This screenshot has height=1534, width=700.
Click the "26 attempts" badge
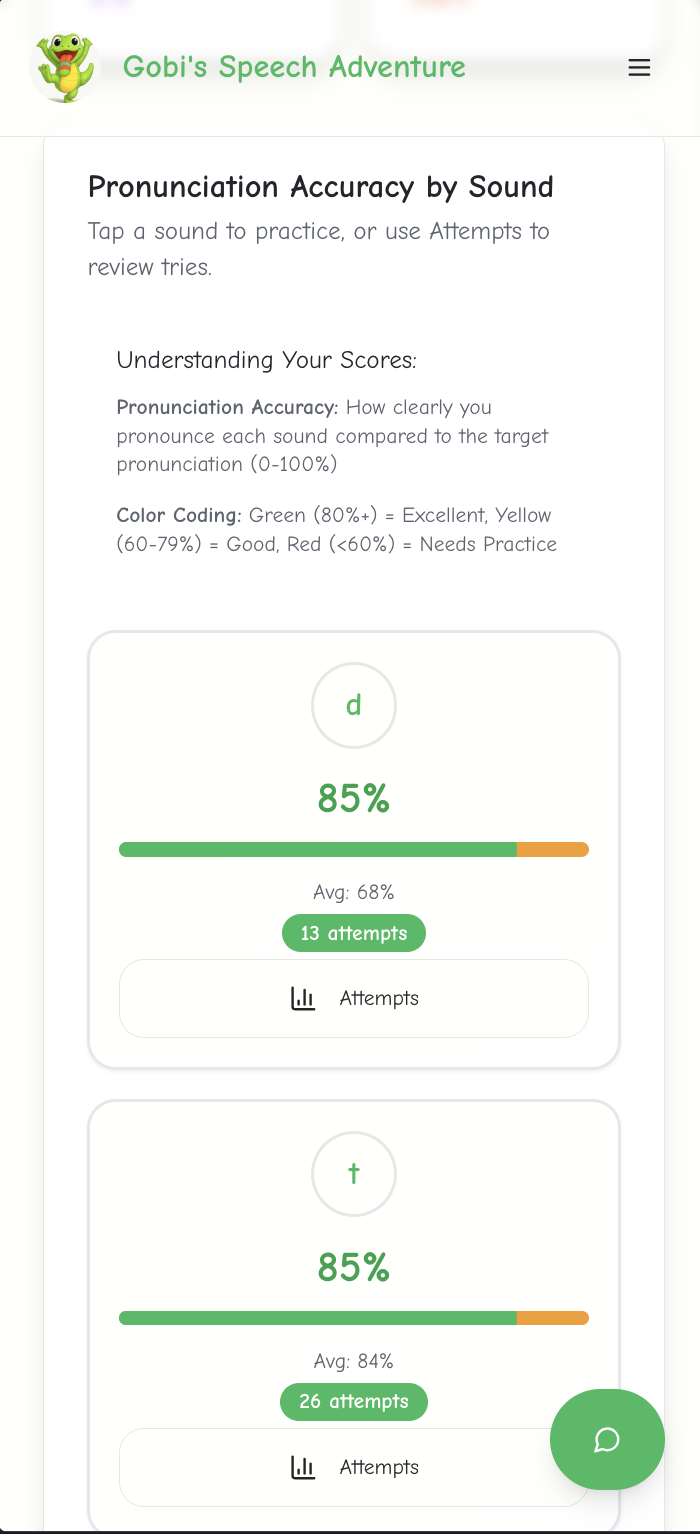354,1401
